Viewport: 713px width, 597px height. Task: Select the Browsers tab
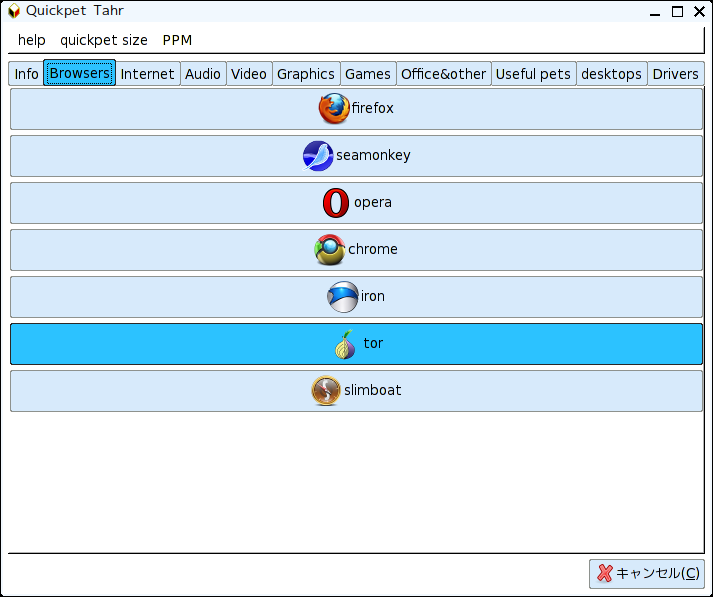point(80,73)
